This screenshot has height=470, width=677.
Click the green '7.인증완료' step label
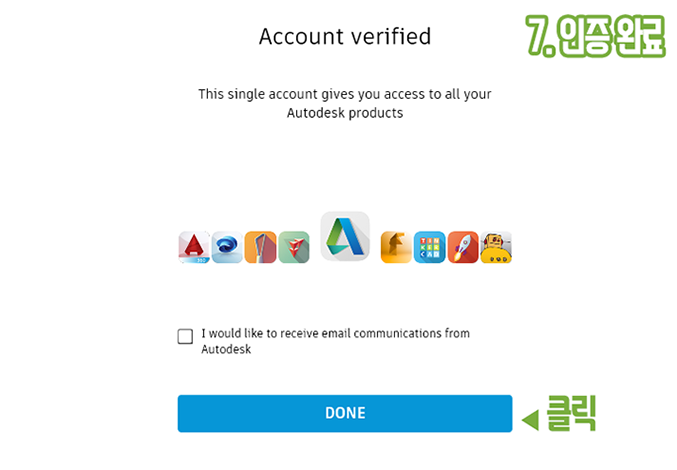click(595, 36)
